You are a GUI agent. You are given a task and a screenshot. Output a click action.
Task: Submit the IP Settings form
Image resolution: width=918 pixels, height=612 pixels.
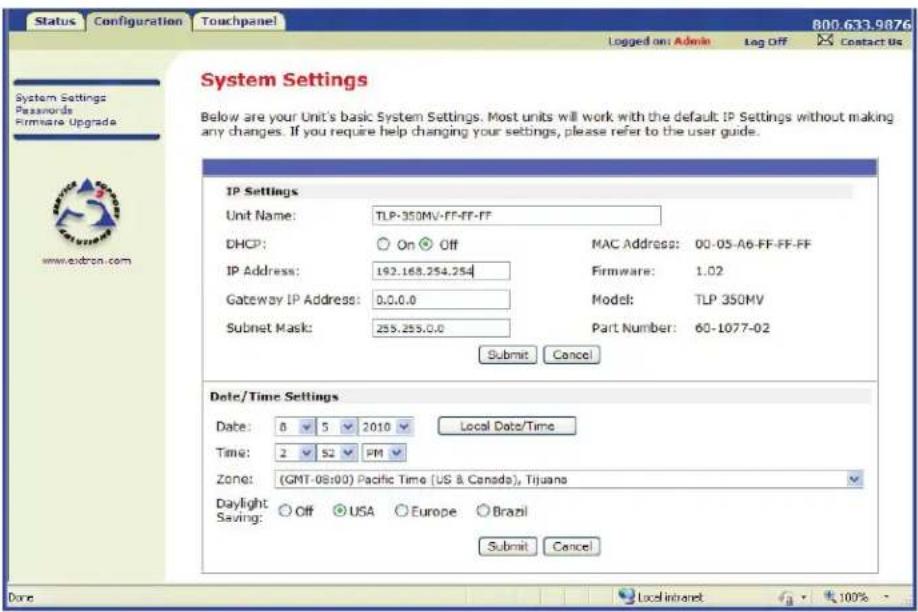coord(508,355)
